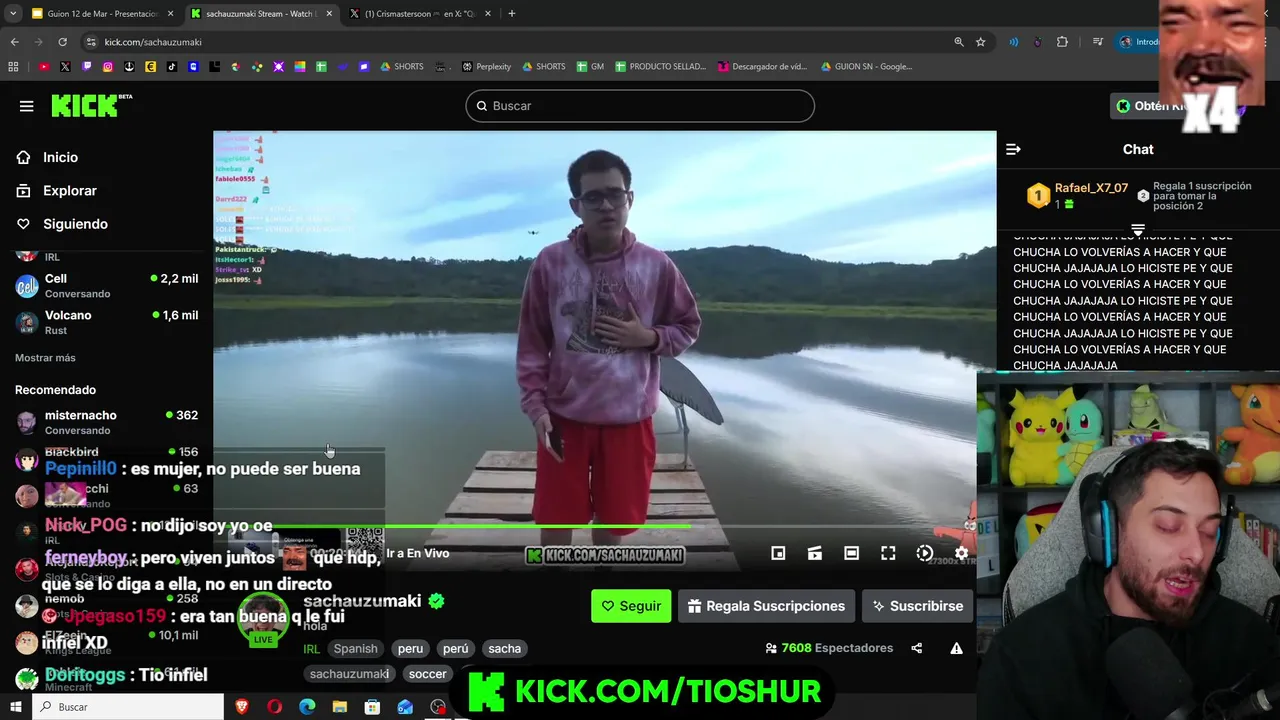Viewport: 1280px width, 720px height.
Task: Open the Windows Start menu
Action: tap(16, 707)
